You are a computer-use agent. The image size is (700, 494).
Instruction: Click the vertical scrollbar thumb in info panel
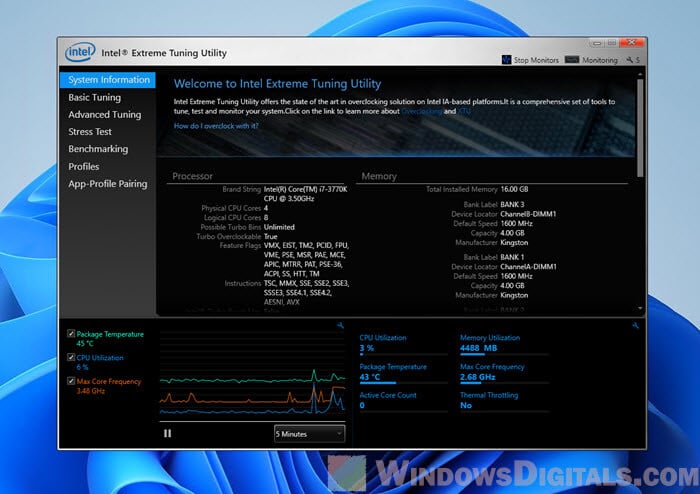click(640, 128)
